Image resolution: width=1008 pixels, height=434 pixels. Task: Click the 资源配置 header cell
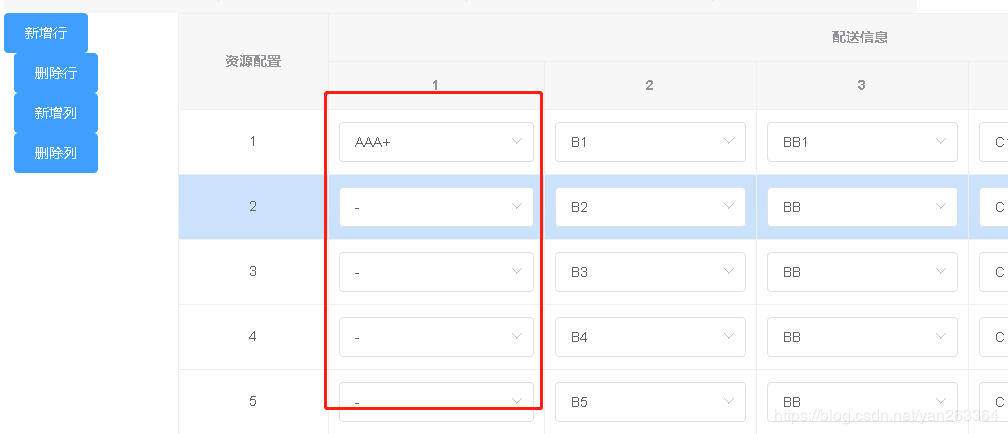point(253,62)
